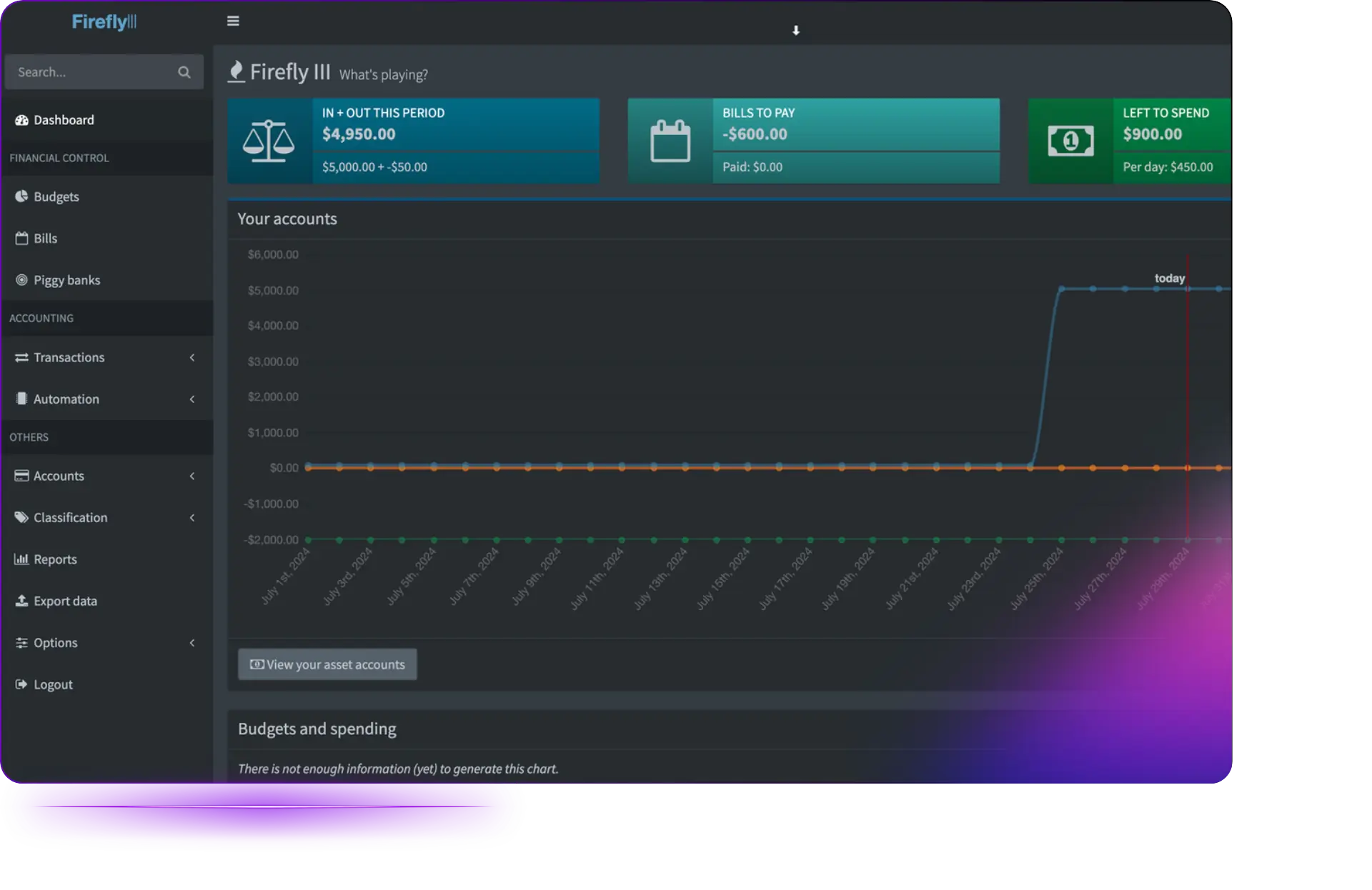Click the Bills calendar sidebar icon
This screenshot has width=1372, height=890.
pos(21,239)
